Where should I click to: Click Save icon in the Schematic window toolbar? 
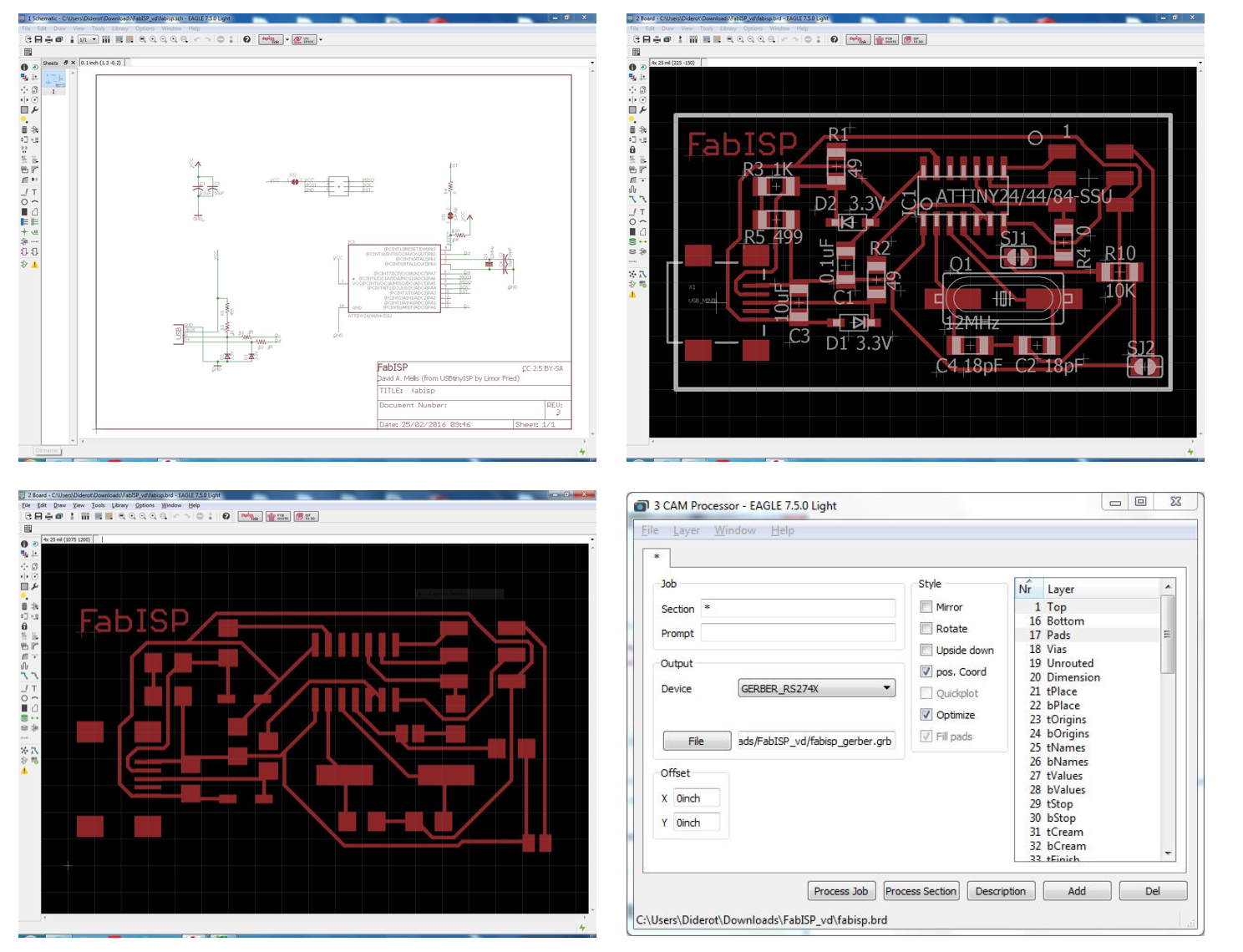38,39
